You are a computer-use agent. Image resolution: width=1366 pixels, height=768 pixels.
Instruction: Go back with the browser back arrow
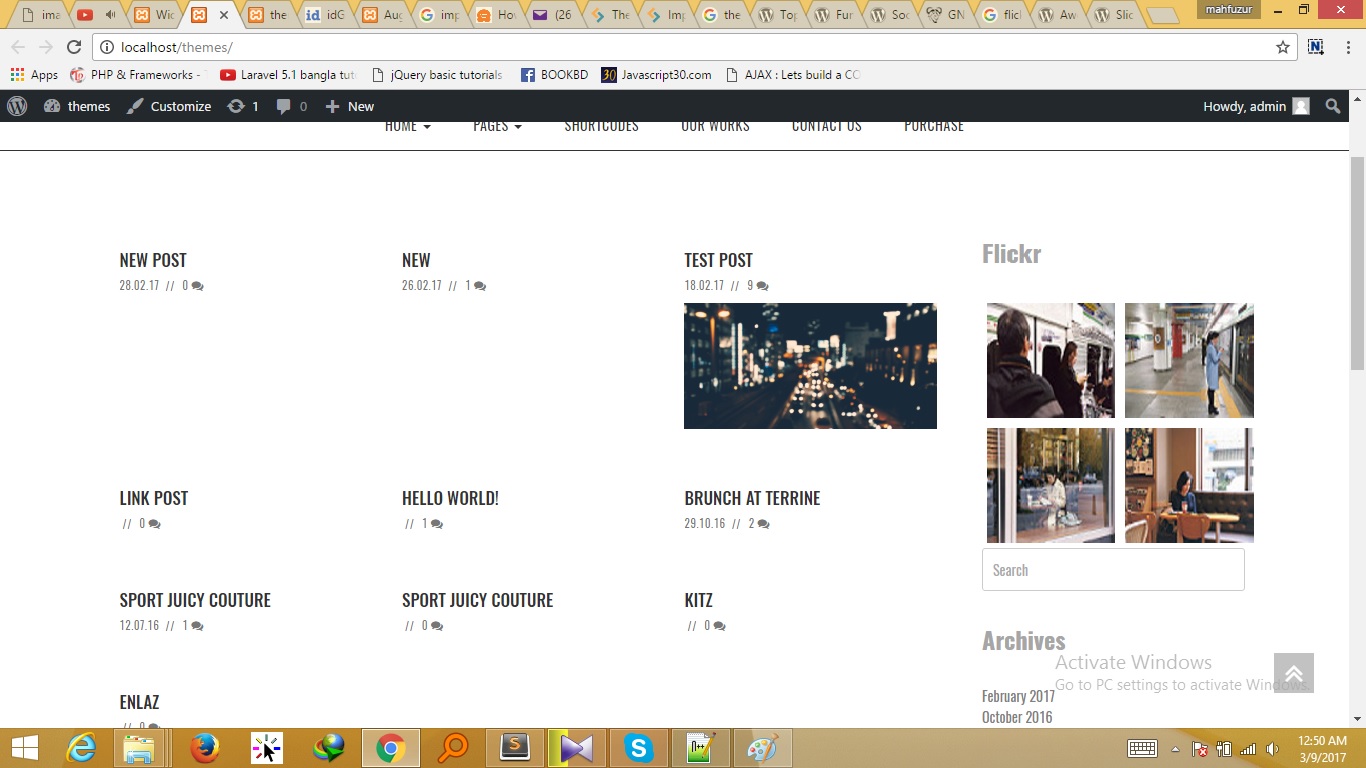(x=18, y=47)
